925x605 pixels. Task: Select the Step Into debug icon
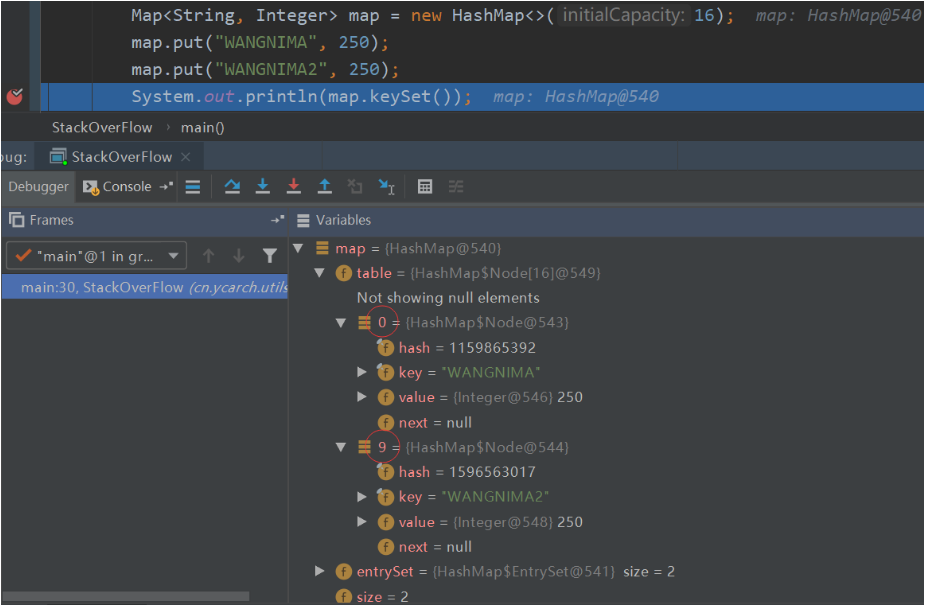[263, 186]
